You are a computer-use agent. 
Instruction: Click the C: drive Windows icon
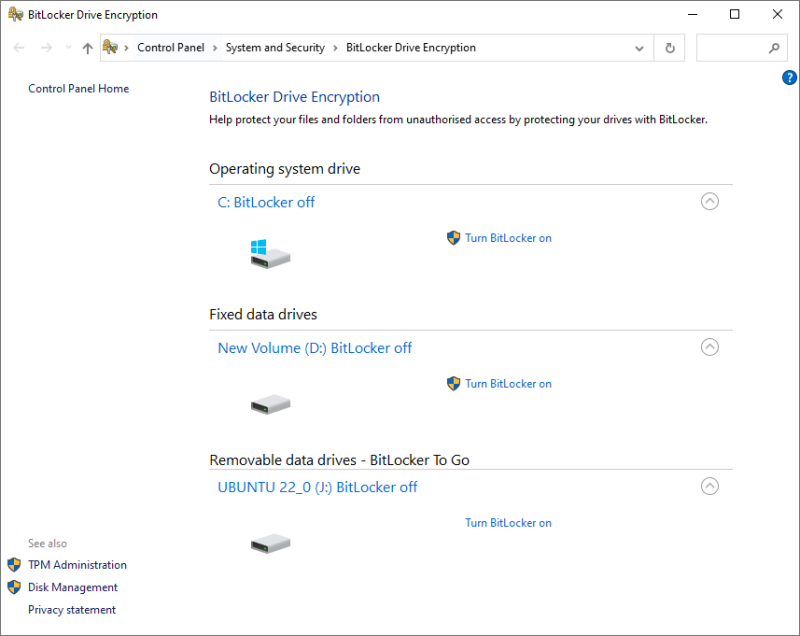(x=269, y=254)
